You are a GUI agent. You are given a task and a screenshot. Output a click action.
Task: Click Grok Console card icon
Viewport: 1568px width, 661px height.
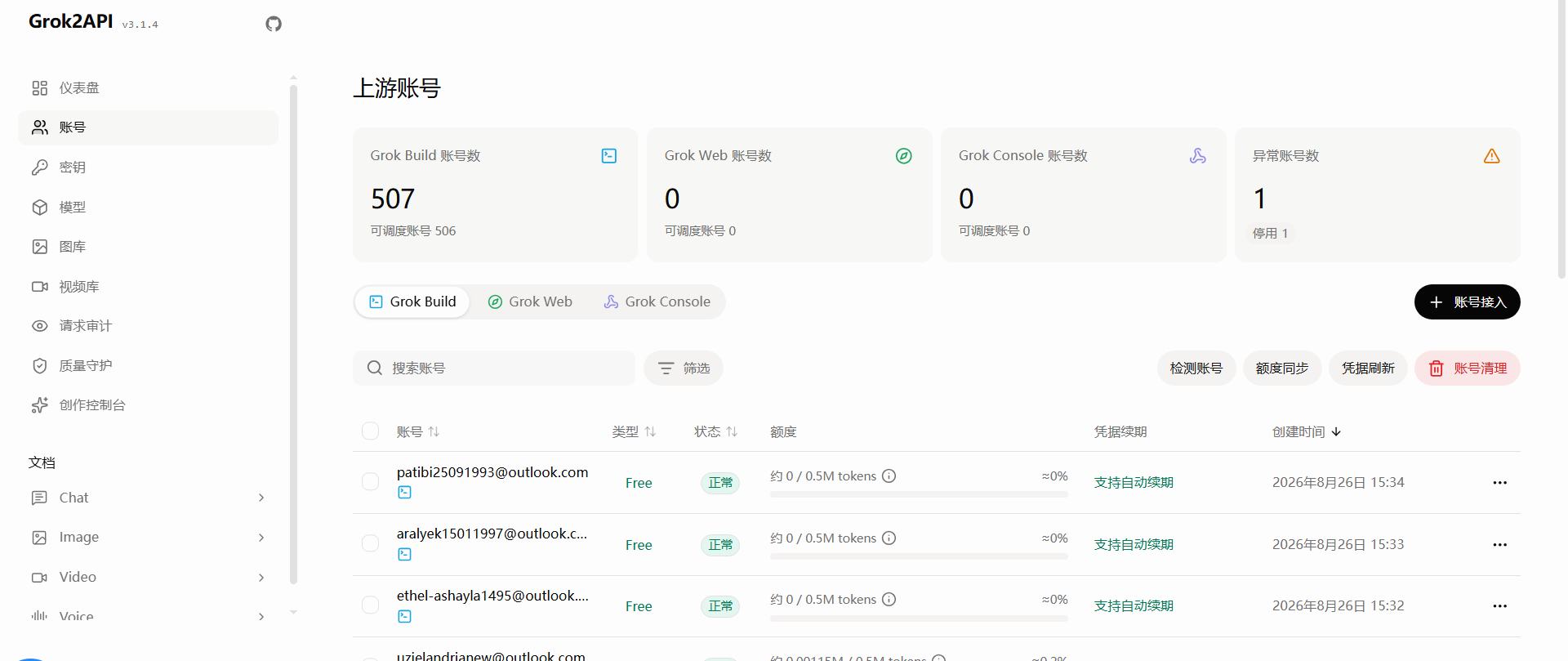(1197, 156)
